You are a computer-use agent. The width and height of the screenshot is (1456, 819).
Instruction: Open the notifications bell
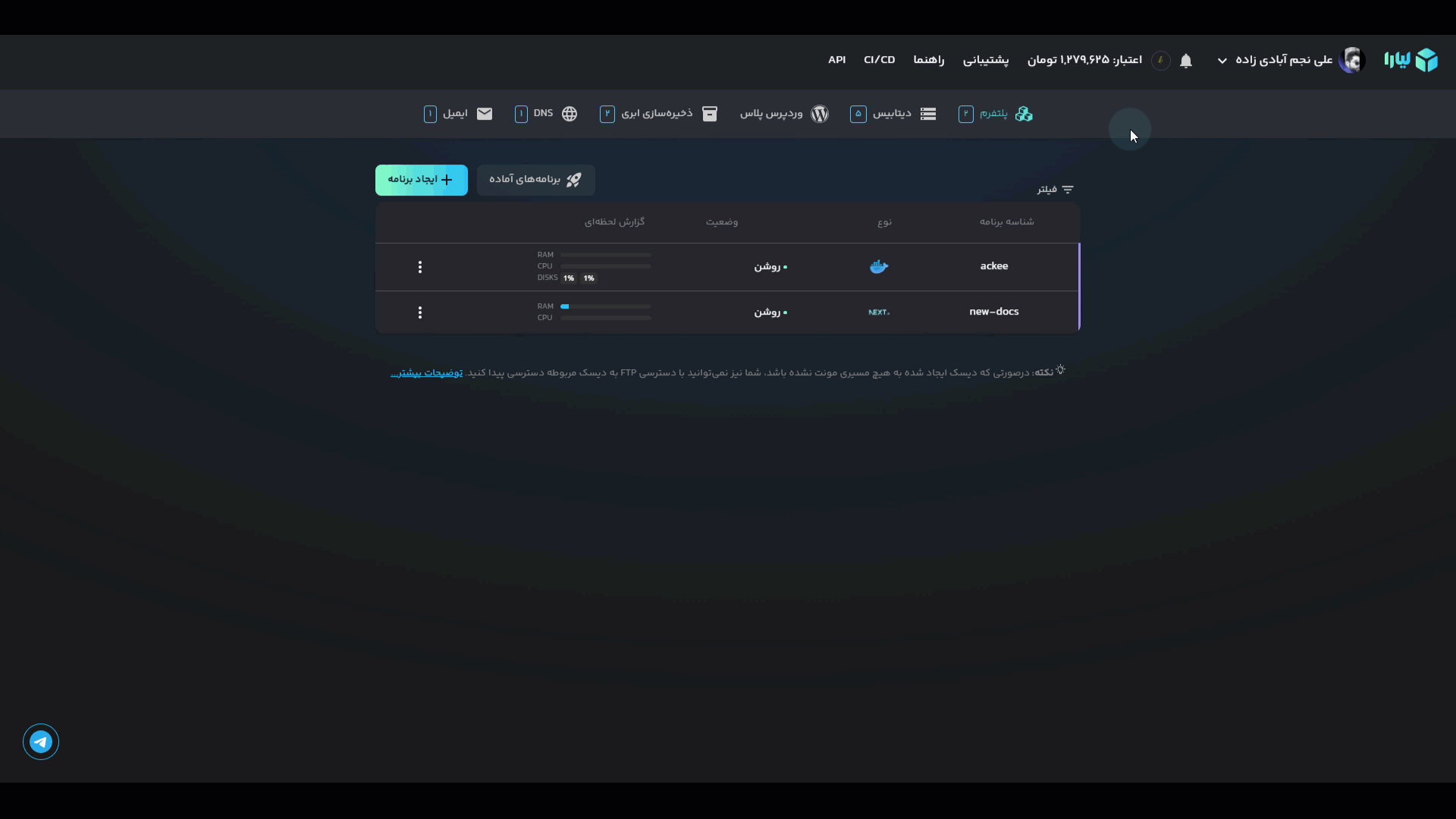pos(1186,61)
